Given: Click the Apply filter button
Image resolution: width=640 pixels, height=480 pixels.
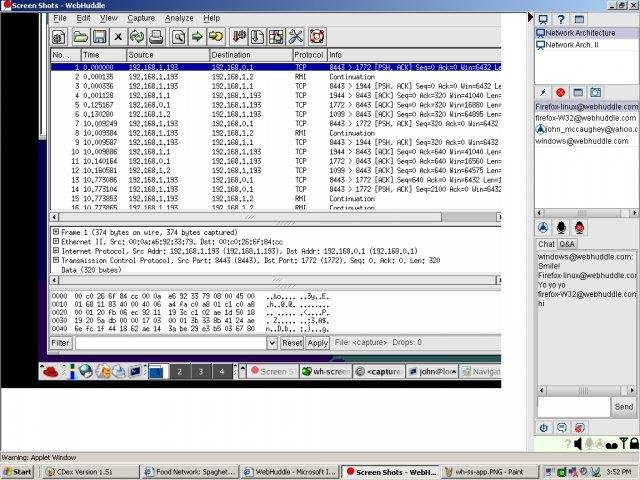Looking at the screenshot, I should (x=318, y=343).
